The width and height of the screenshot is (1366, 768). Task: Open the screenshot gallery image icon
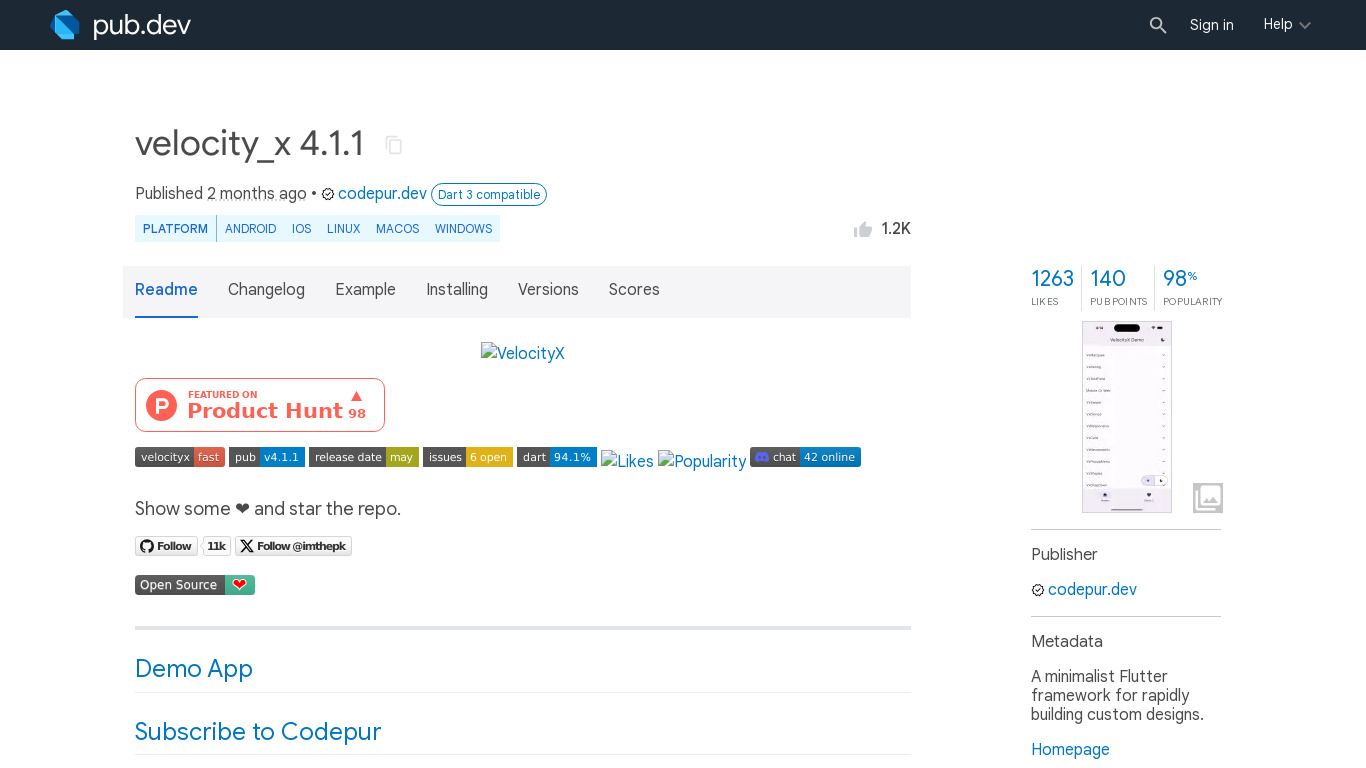(1208, 497)
